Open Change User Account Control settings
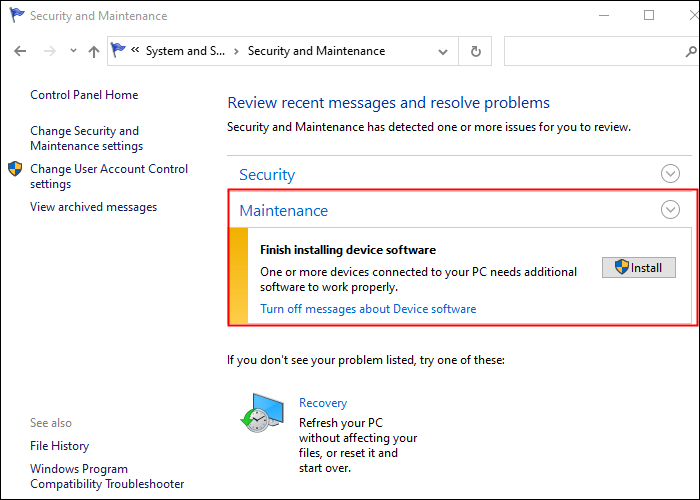 109,176
